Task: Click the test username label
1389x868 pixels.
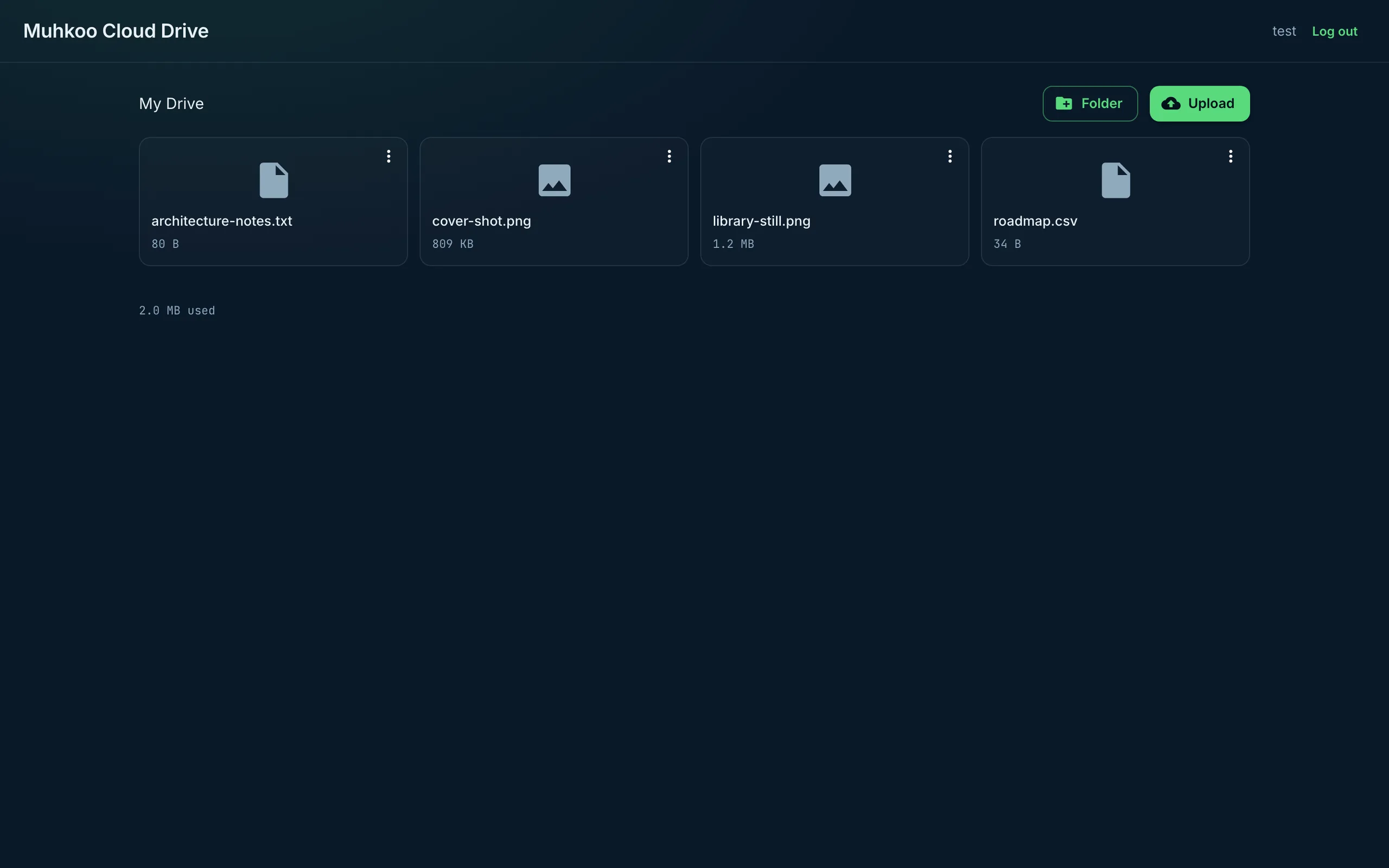Action: (x=1284, y=31)
